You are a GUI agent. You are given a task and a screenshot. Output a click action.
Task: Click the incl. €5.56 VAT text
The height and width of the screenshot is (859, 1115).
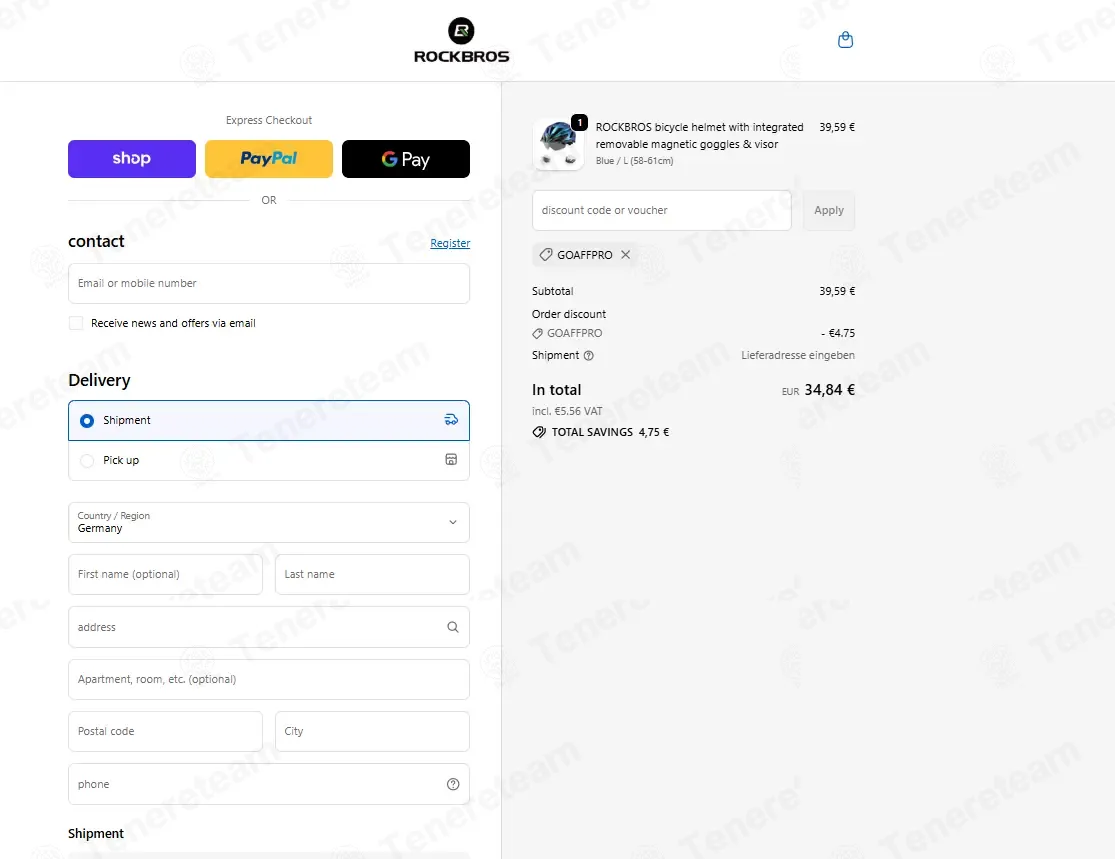(x=567, y=411)
